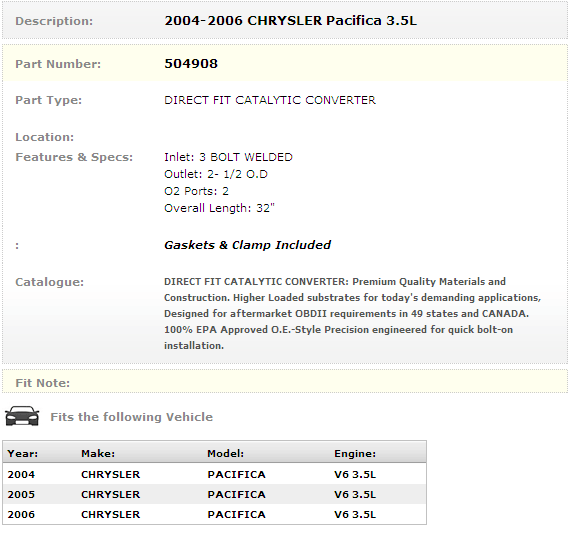This screenshot has height=546, width=570.
Task: Click PACIFICA in the 2005 row
Action: point(237,494)
